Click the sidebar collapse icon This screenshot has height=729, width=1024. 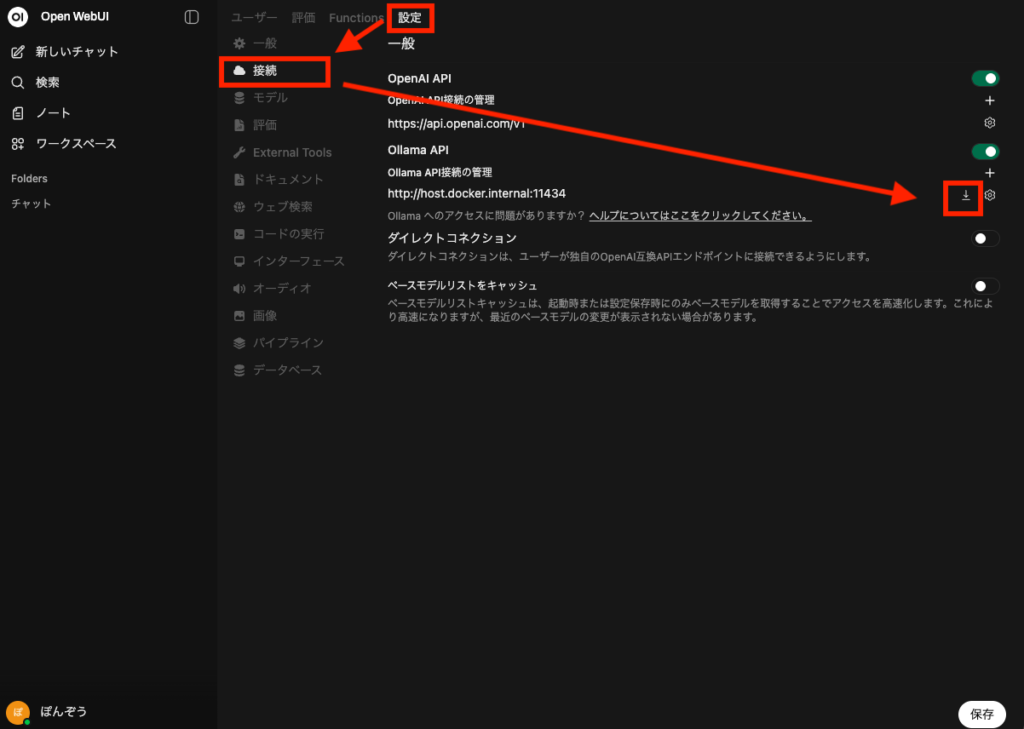tap(192, 17)
